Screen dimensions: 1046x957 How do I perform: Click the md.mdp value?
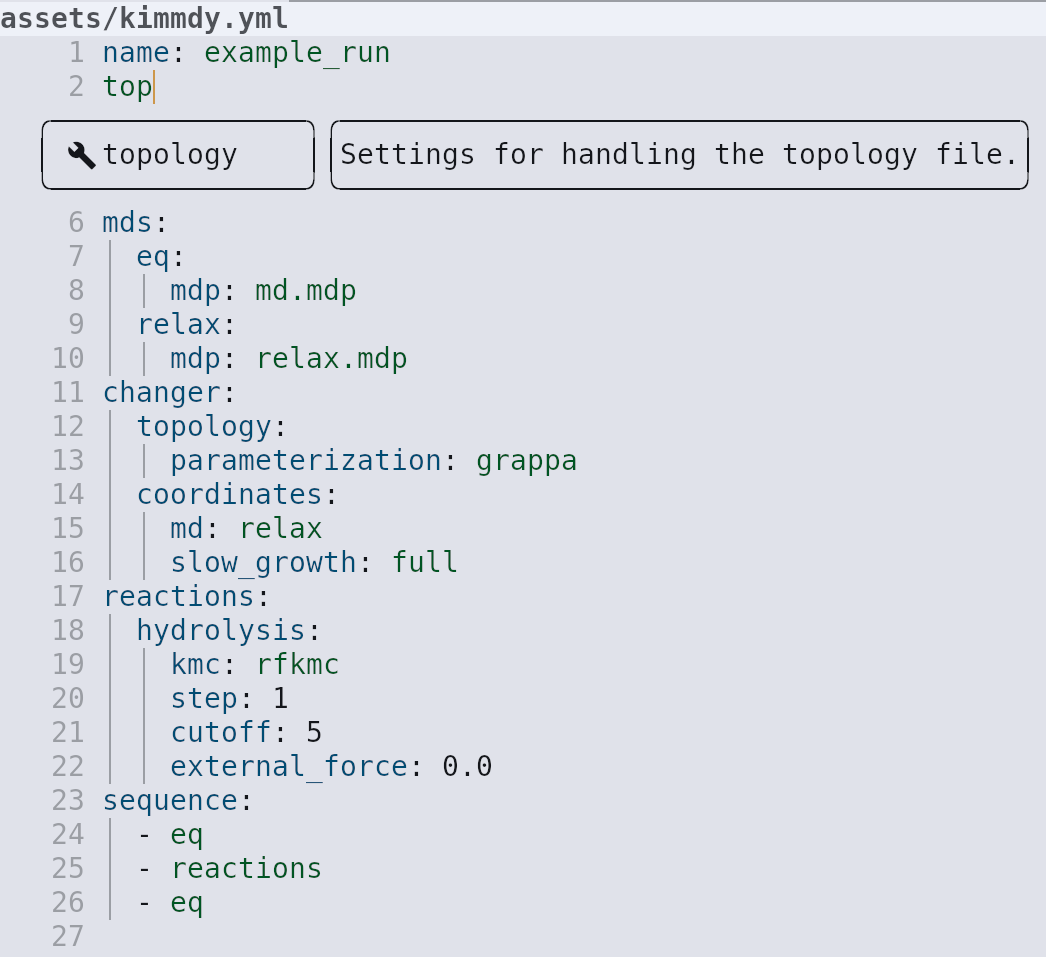click(305, 291)
